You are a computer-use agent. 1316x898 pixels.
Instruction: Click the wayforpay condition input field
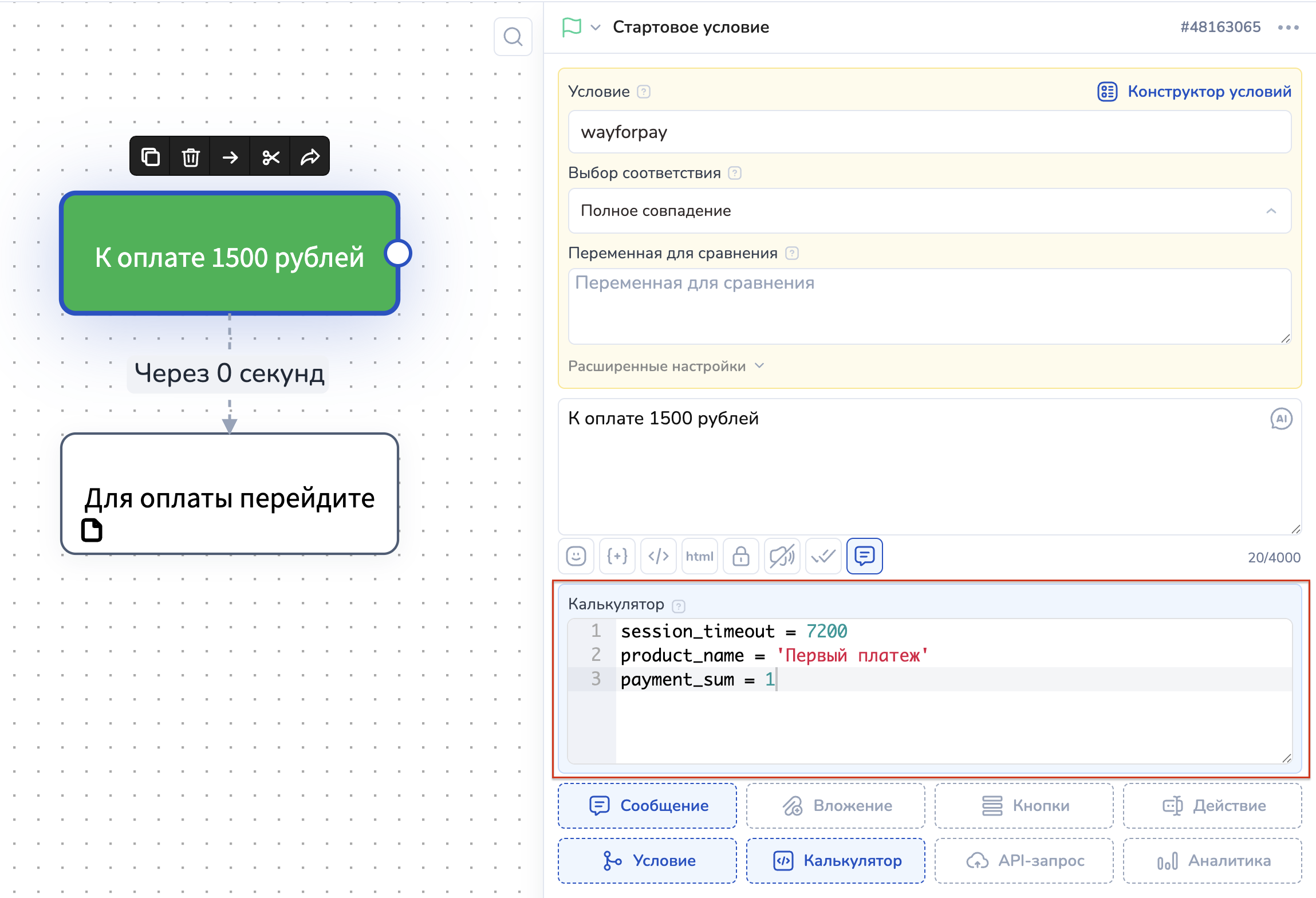point(929,132)
